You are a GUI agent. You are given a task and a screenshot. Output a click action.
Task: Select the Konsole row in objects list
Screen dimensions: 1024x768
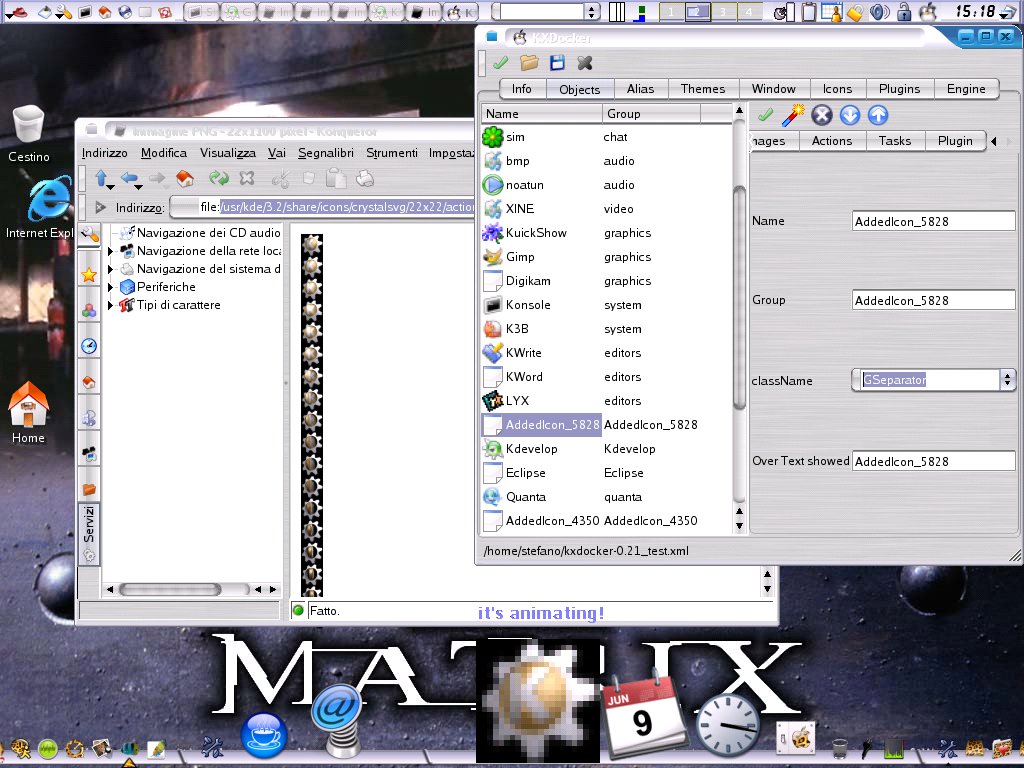point(607,305)
